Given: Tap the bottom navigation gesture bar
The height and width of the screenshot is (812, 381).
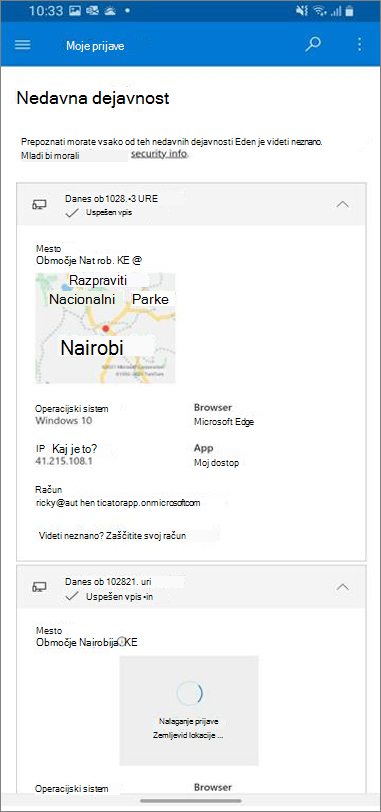Looking at the screenshot, I should pyautogui.click(x=190, y=801).
